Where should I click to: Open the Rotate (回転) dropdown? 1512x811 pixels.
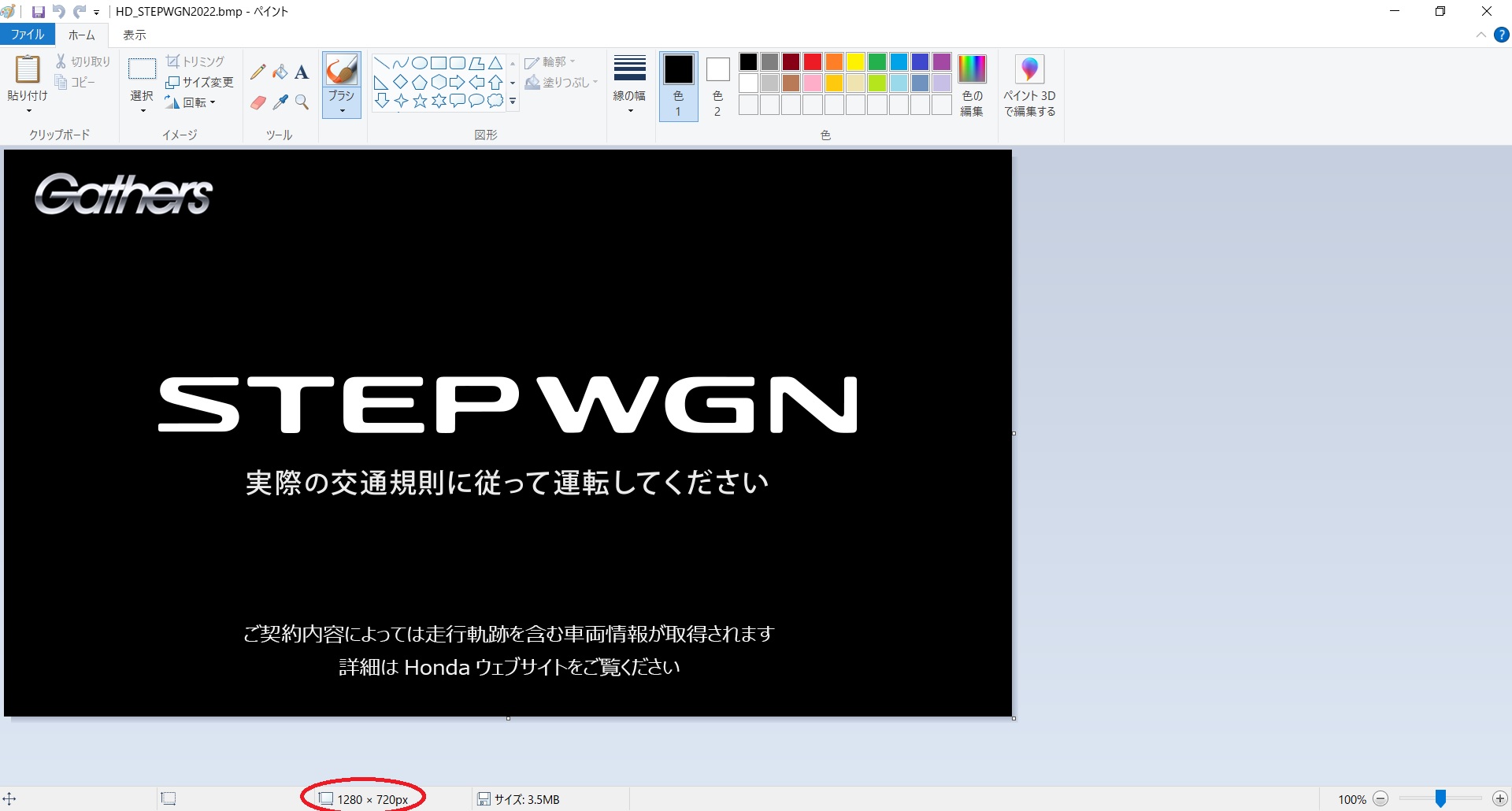(x=190, y=102)
